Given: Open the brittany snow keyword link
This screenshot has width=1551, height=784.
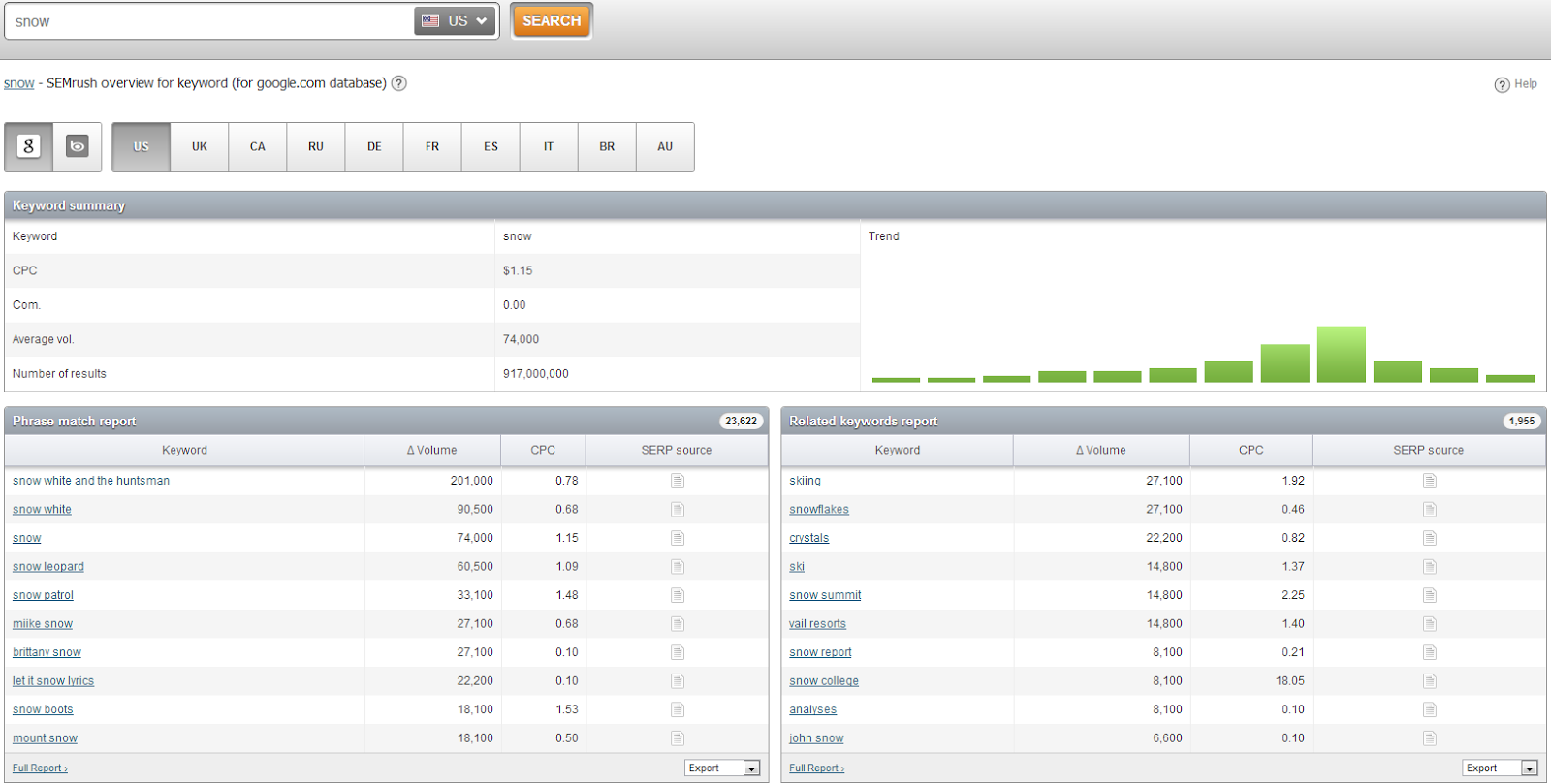Looking at the screenshot, I should pos(47,652).
